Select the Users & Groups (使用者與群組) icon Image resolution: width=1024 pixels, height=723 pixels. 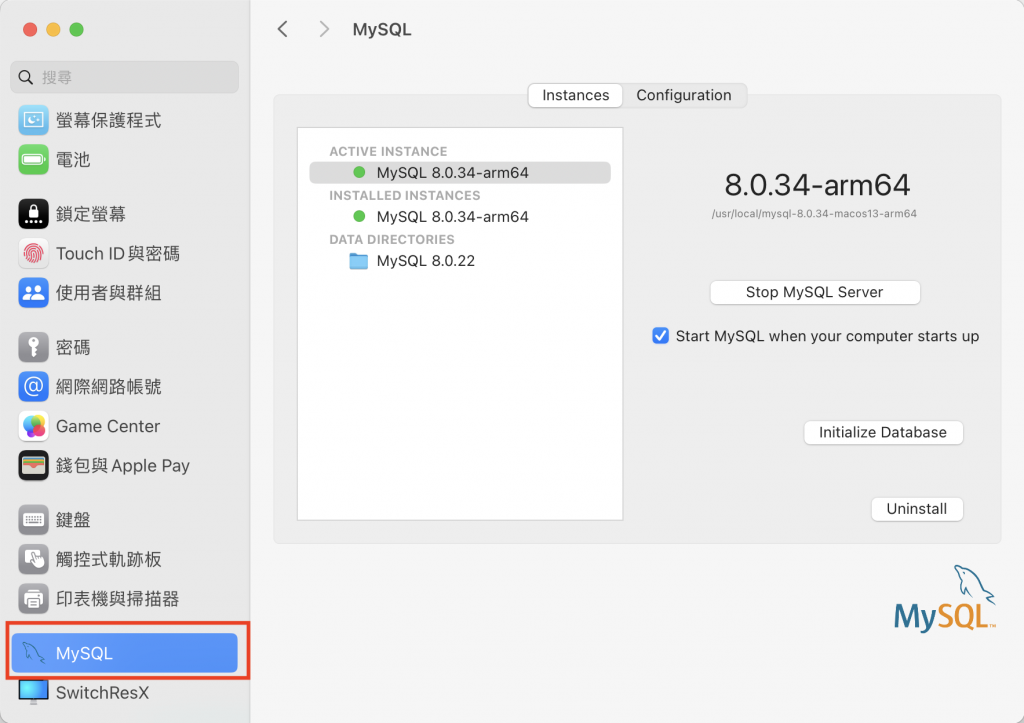pyautogui.click(x=33, y=293)
